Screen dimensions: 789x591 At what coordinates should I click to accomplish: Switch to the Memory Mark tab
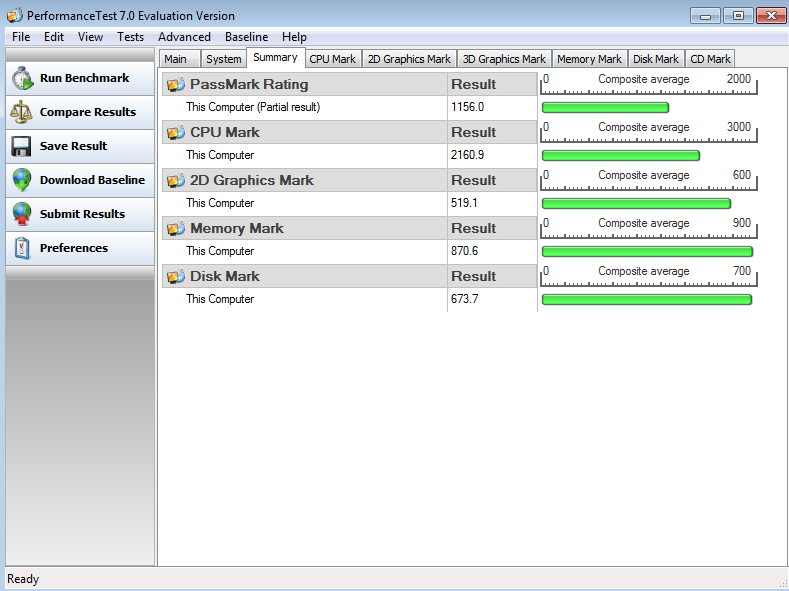[589, 59]
